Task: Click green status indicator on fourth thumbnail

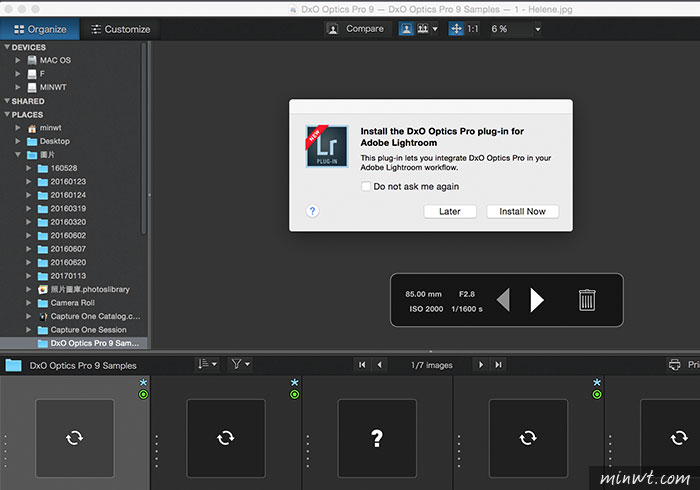Action: click(x=597, y=394)
